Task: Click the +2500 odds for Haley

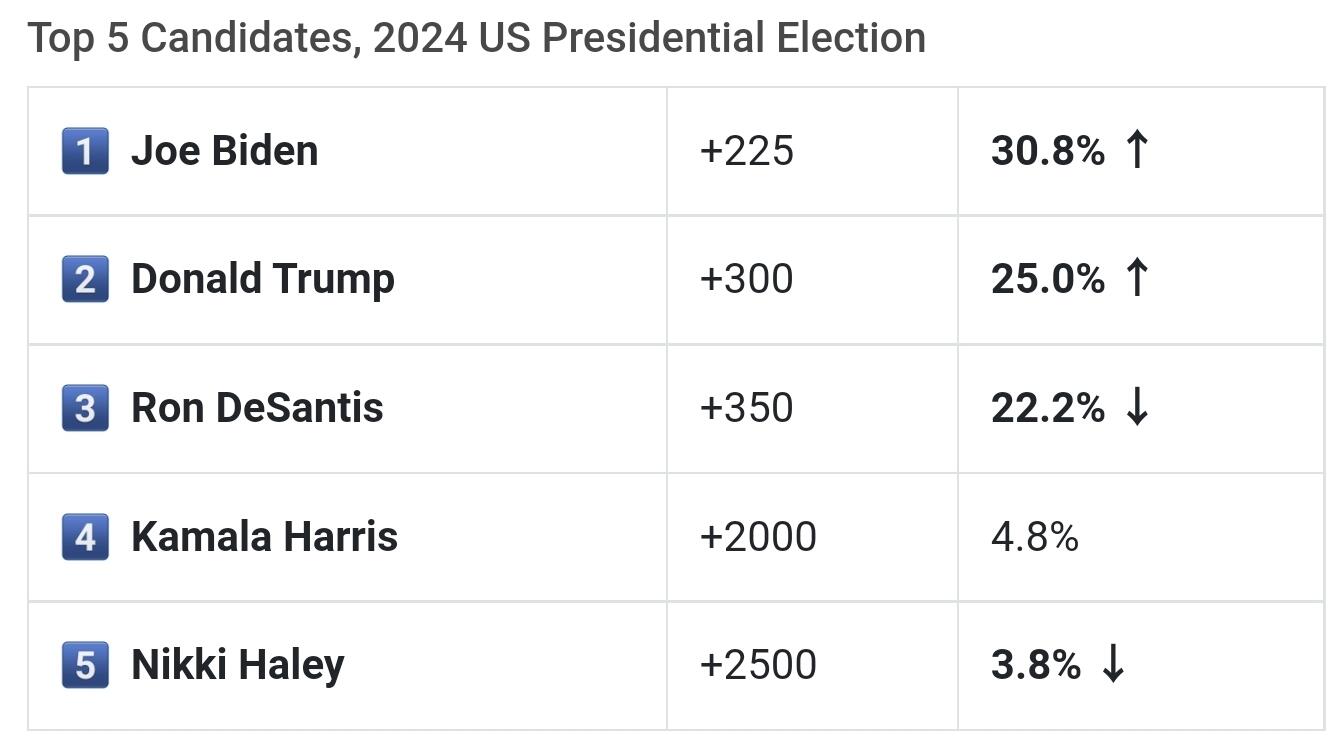Action: (x=758, y=665)
